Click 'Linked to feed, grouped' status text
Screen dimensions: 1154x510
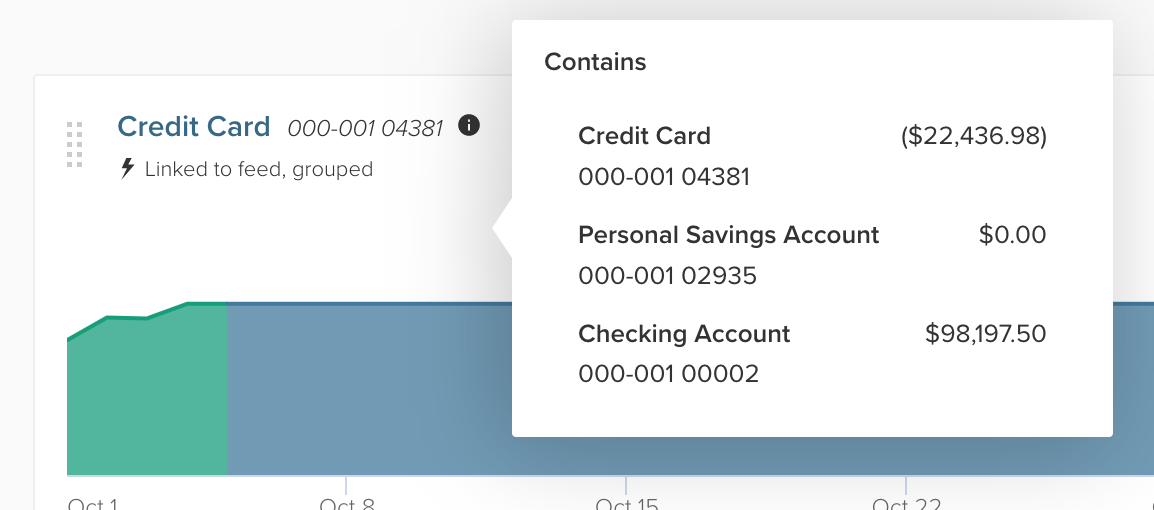pos(258,169)
